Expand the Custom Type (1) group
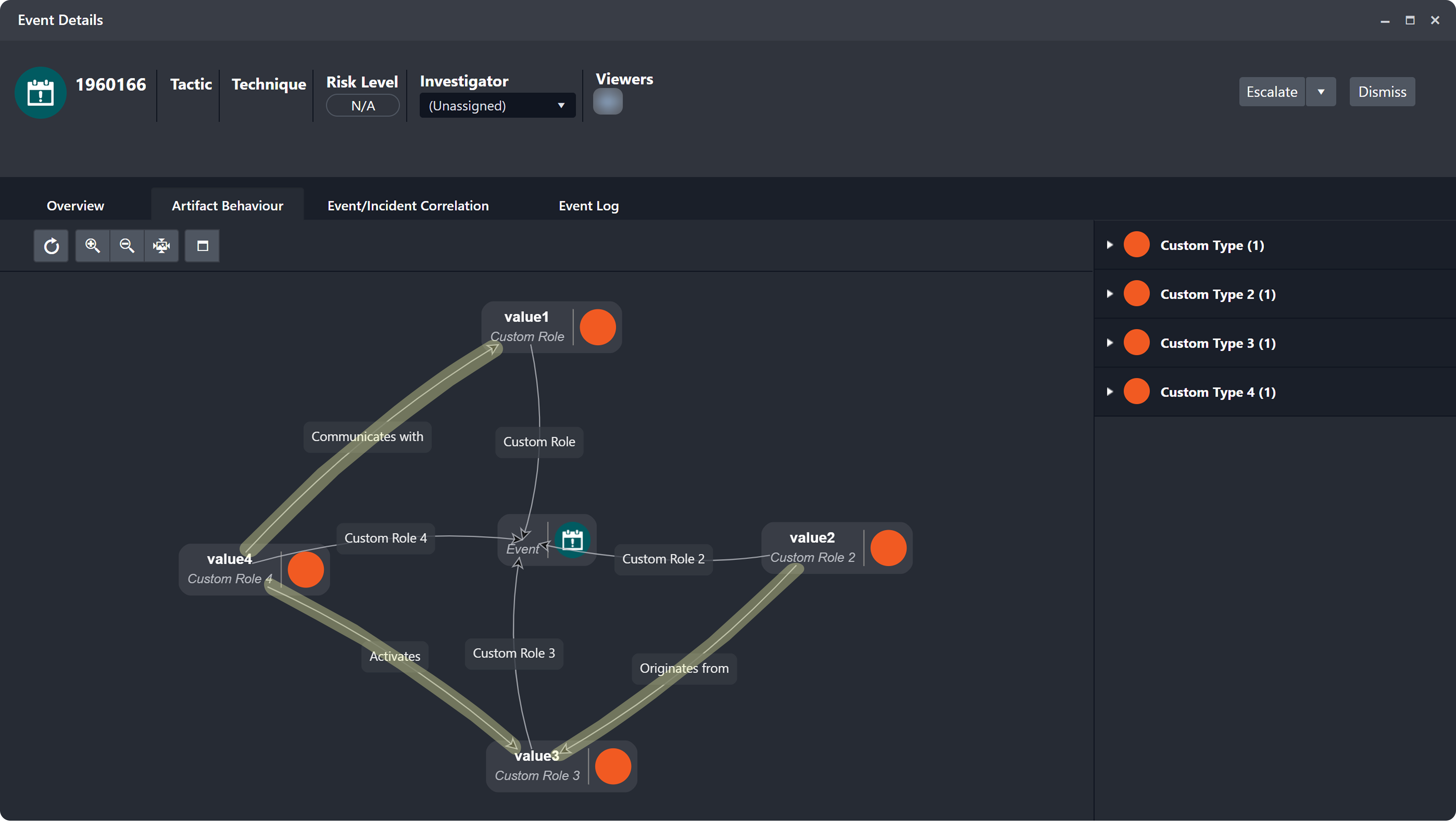 pyautogui.click(x=1109, y=245)
